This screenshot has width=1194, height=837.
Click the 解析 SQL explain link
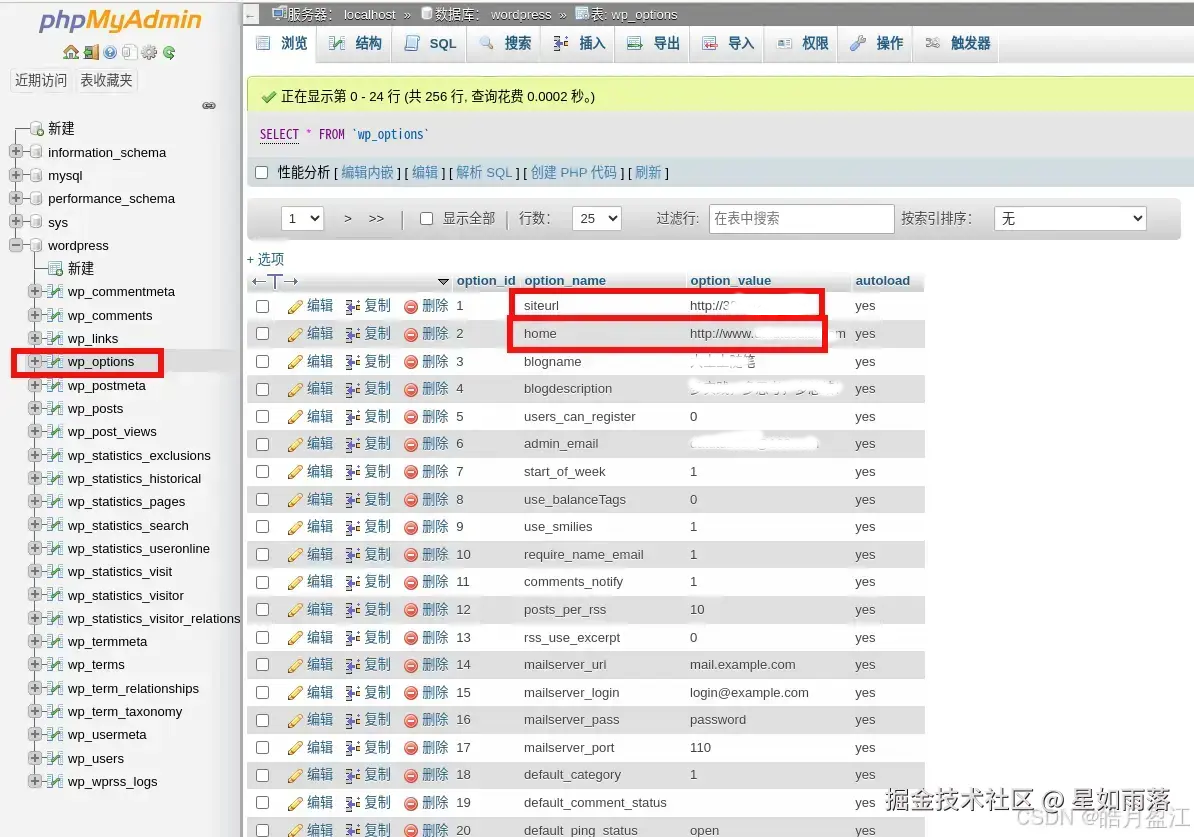tap(484, 173)
